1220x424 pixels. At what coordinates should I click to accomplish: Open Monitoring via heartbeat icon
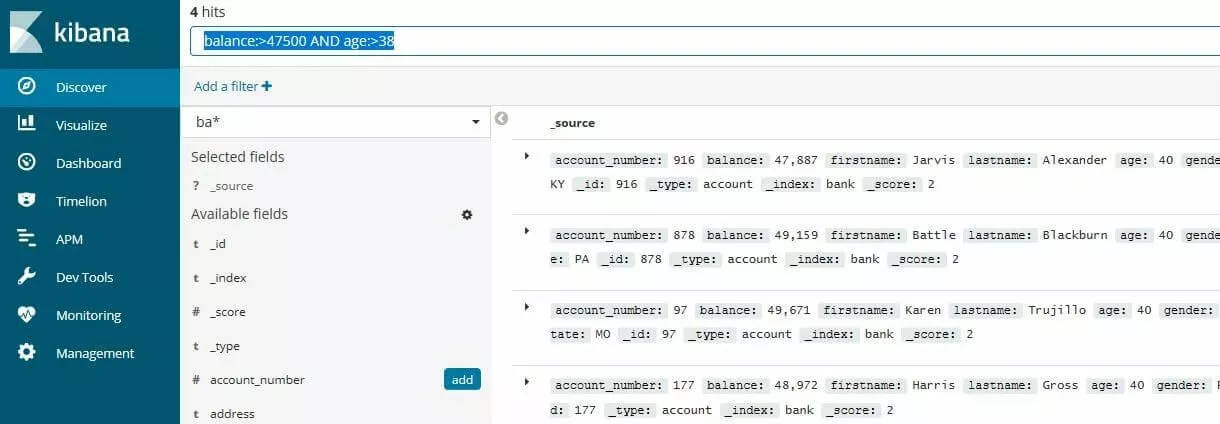[27, 314]
